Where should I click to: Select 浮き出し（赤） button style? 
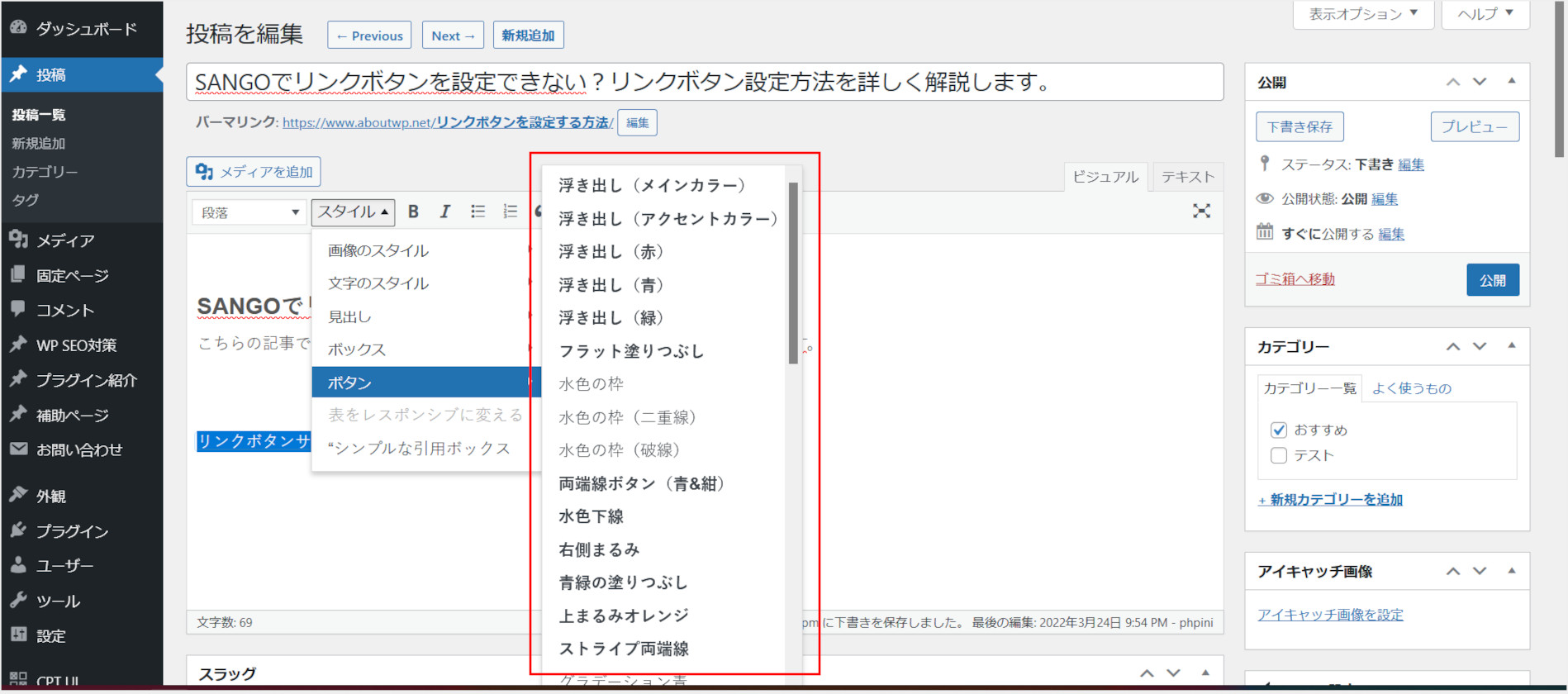click(611, 252)
